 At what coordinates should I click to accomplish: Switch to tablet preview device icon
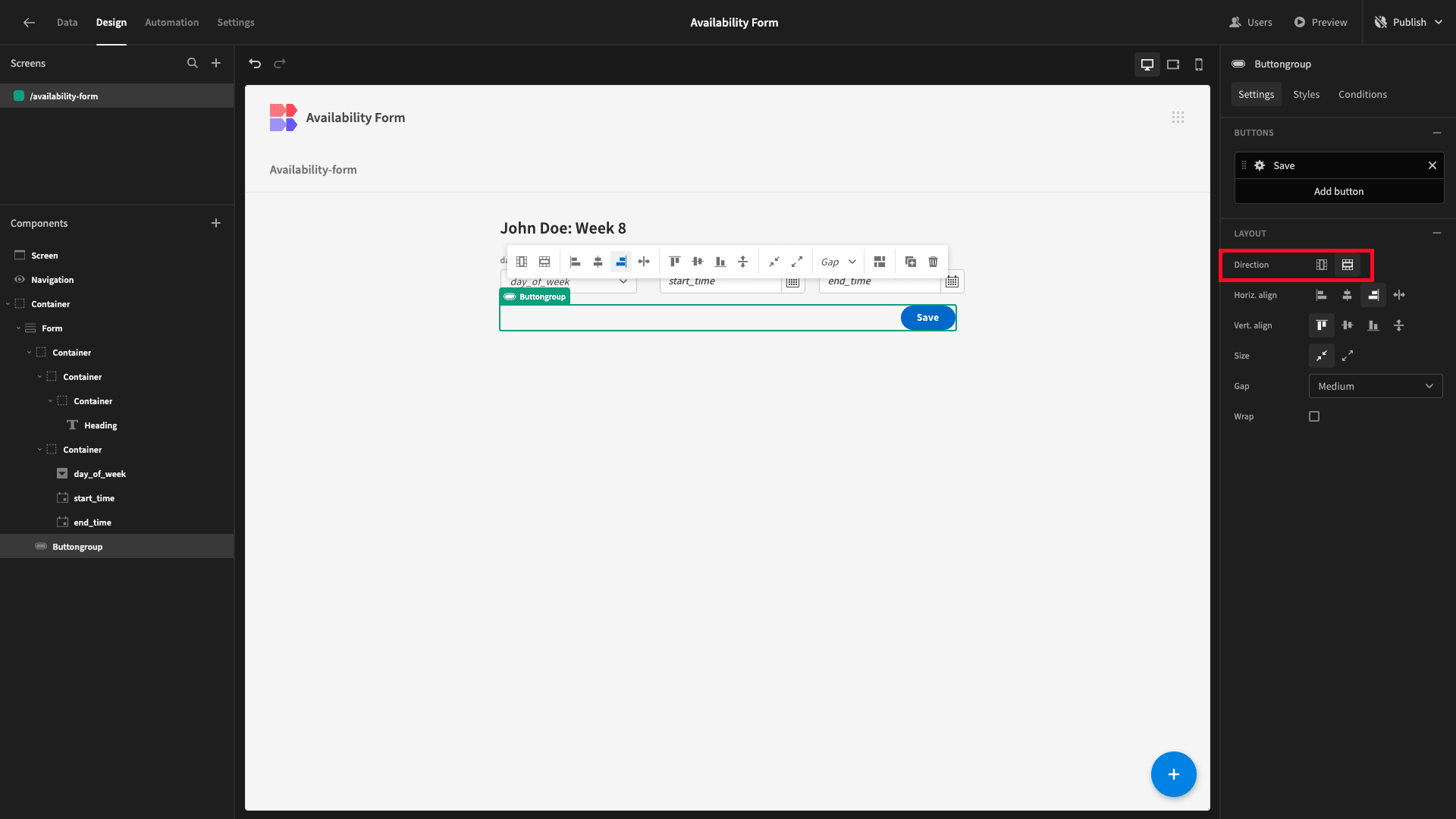[1173, 64]
